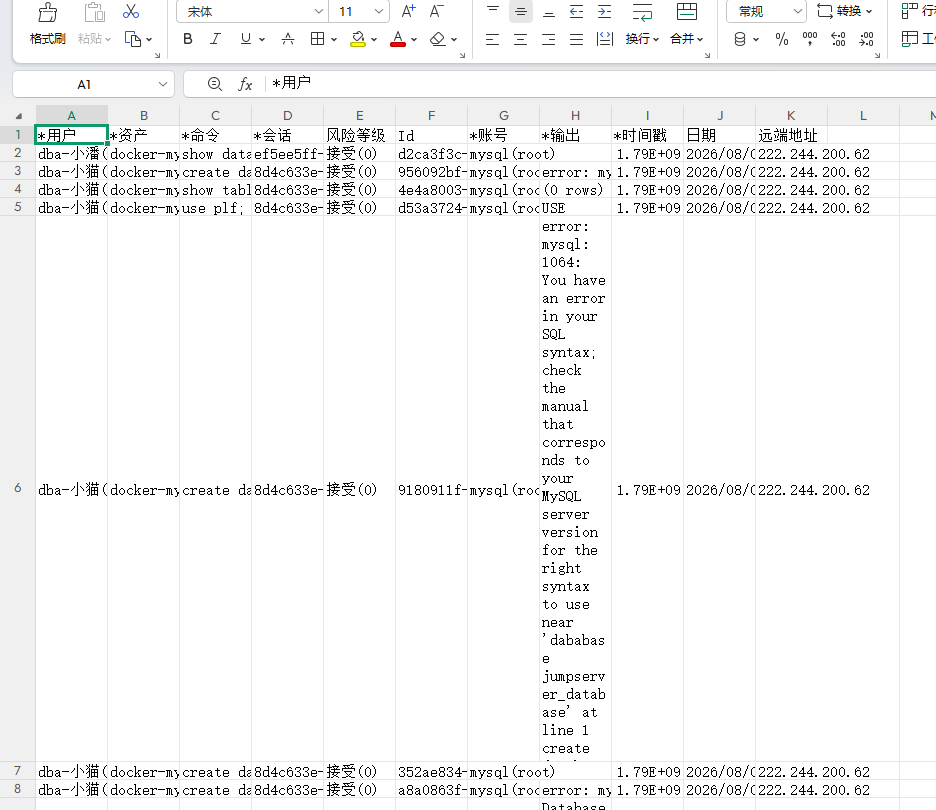The height and width of the screenshot is (810, 936).
Task: Click the currency format icon
Action: tap(740, 39)
